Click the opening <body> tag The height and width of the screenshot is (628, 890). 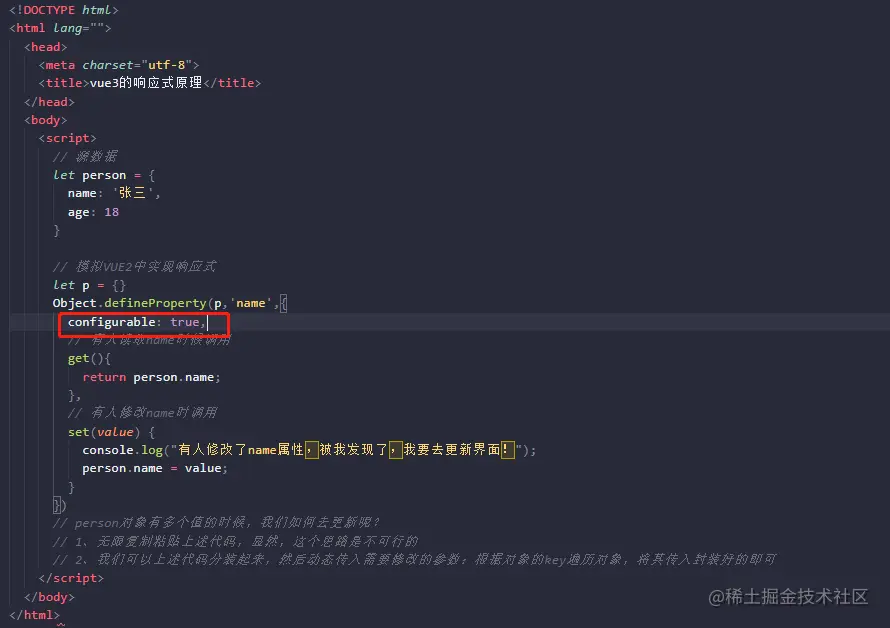(45, 120)
